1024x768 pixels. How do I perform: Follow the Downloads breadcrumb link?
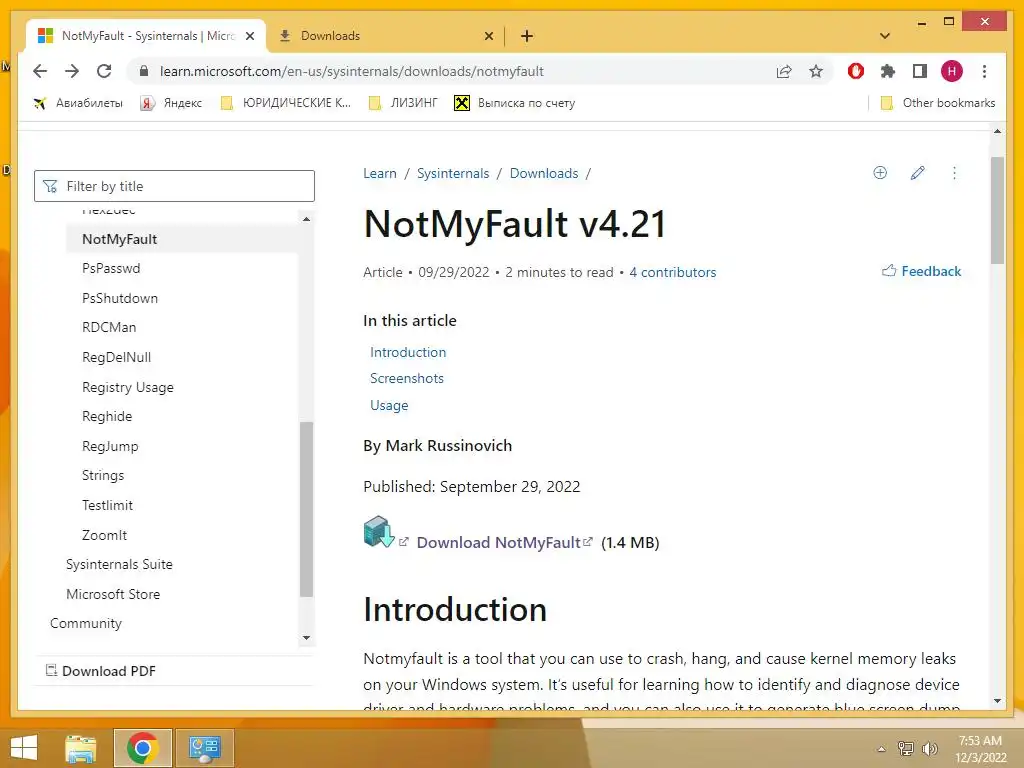tap(544, 174)
